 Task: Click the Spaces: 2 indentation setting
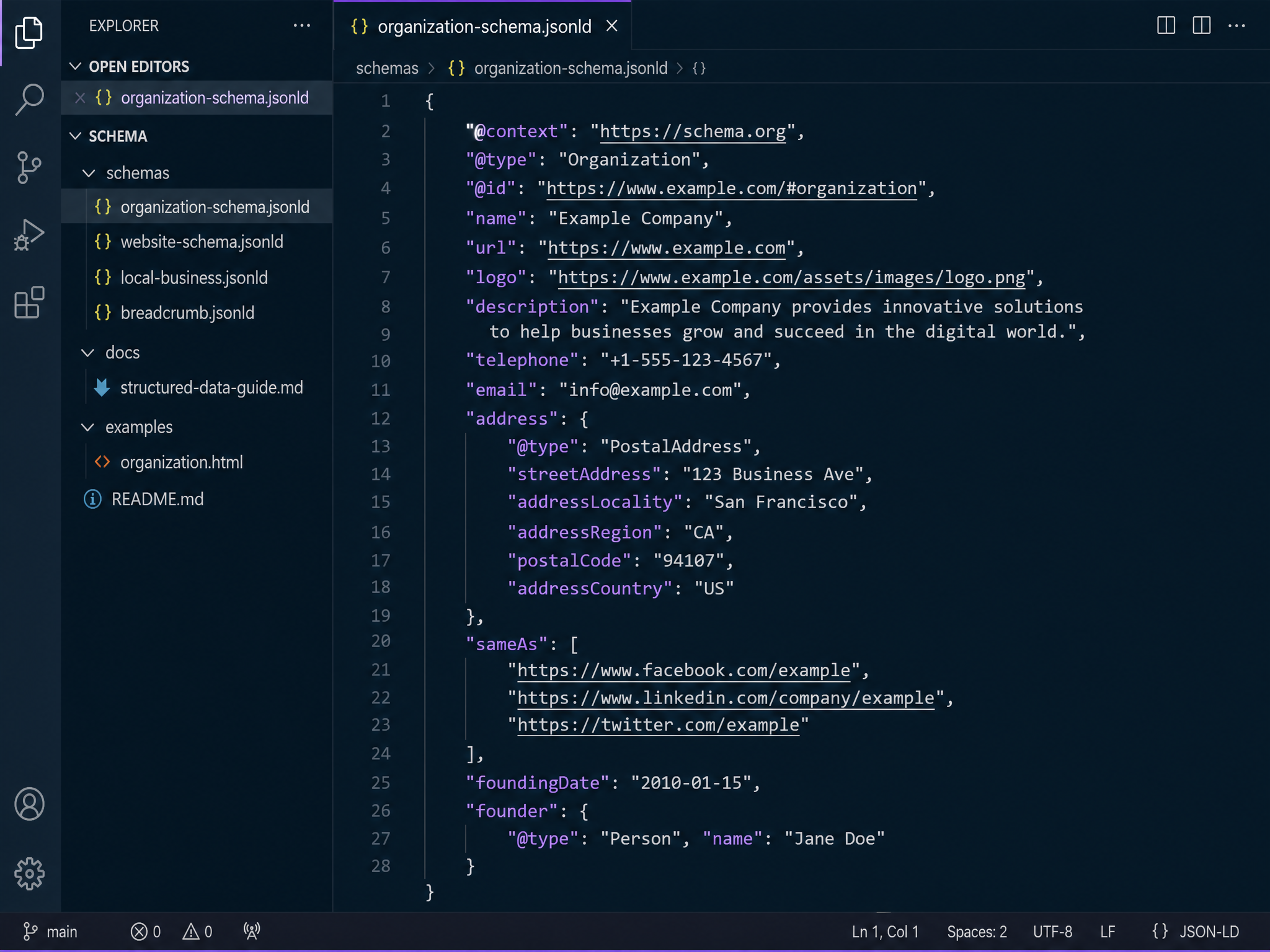point(977,932)
